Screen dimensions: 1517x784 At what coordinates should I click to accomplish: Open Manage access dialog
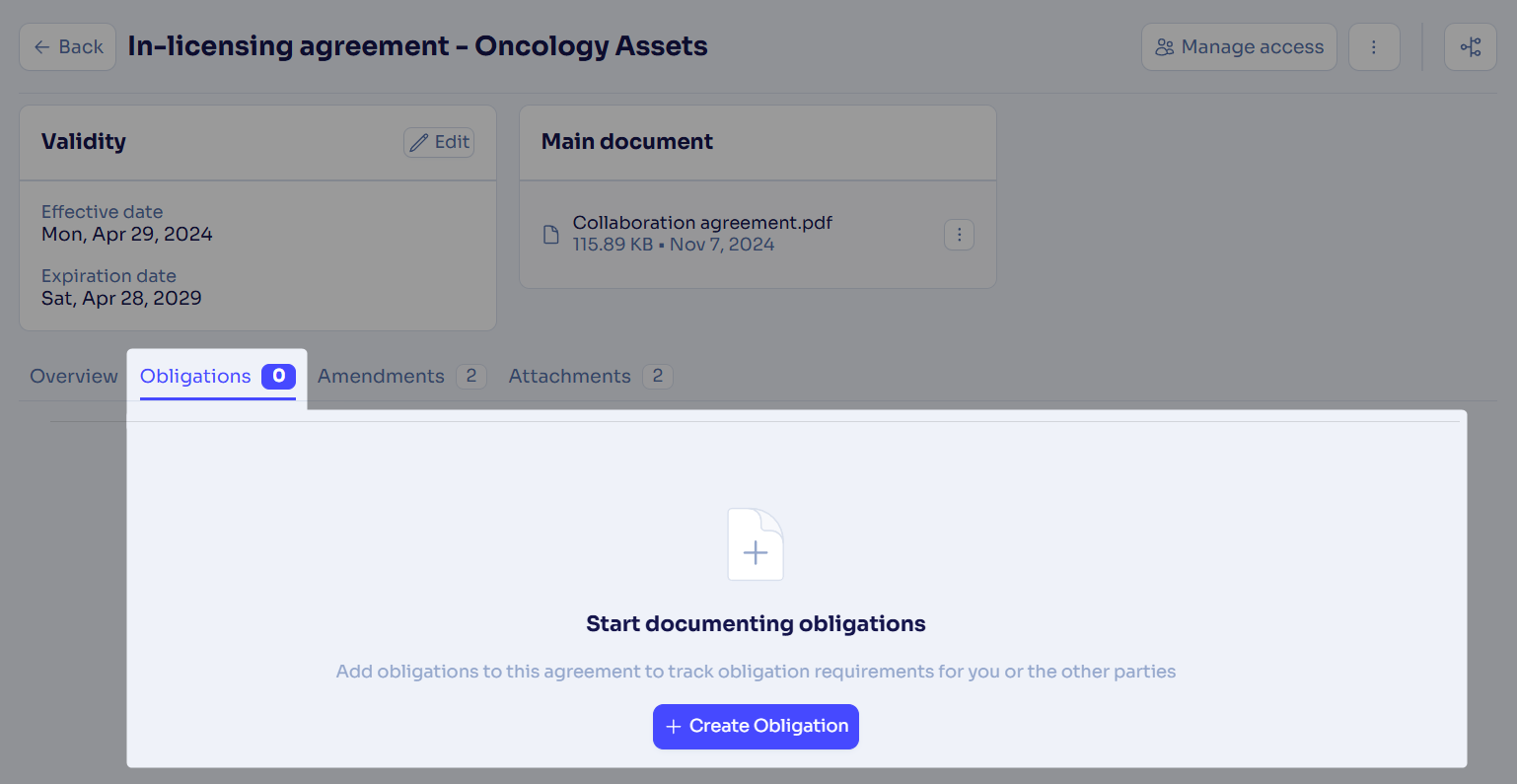[1239, 47]
